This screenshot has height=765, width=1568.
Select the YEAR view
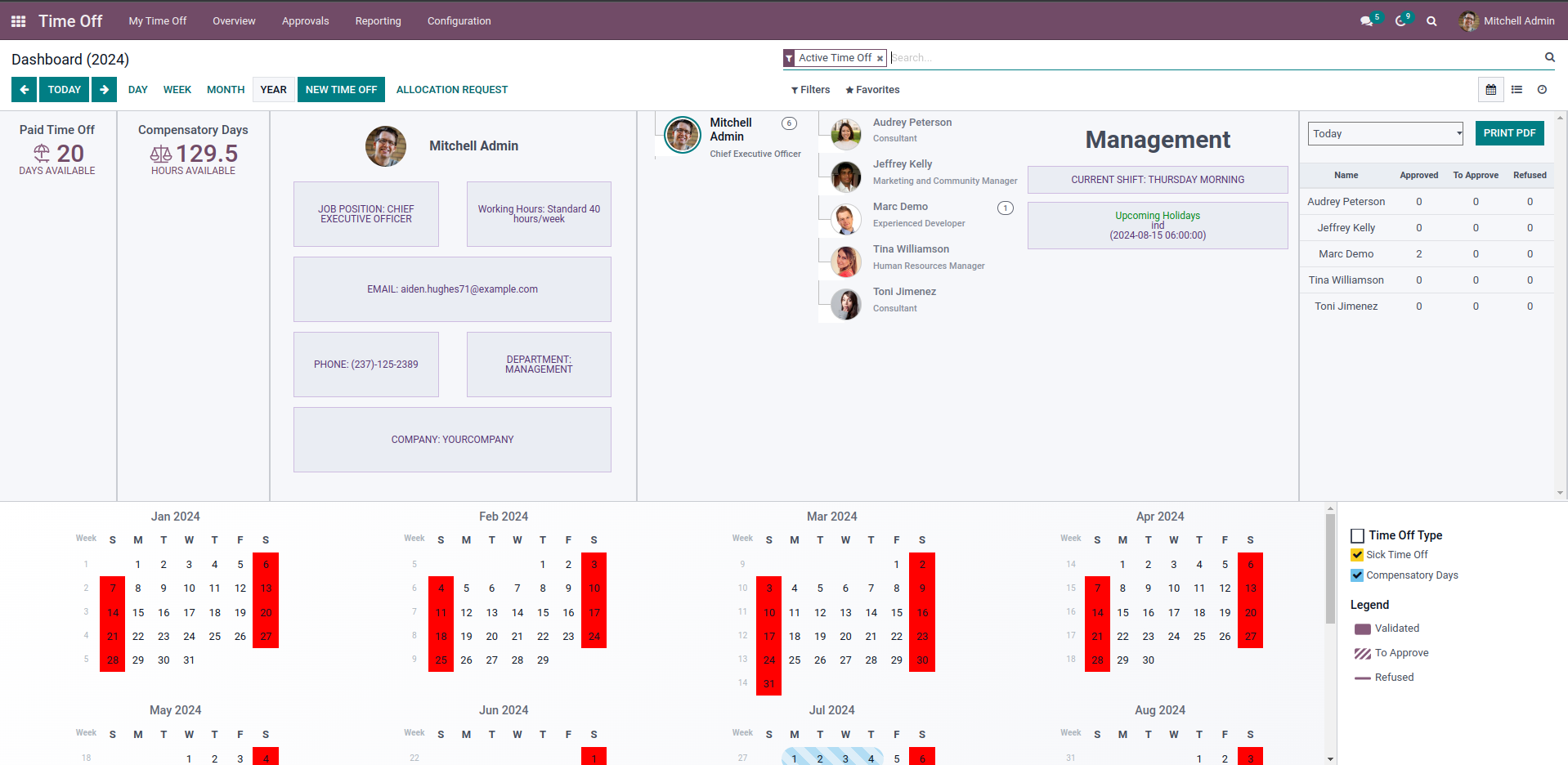[274, 90]
